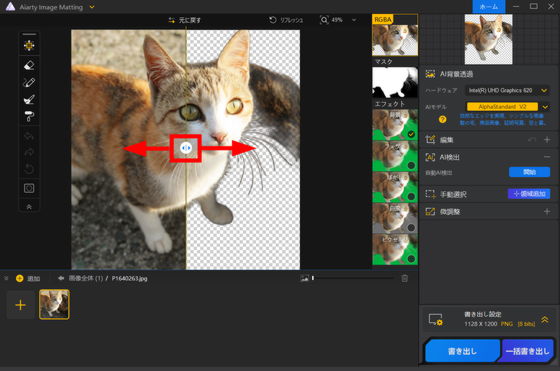
Task: Click the magnifier zoom icon
Action: 324,20
